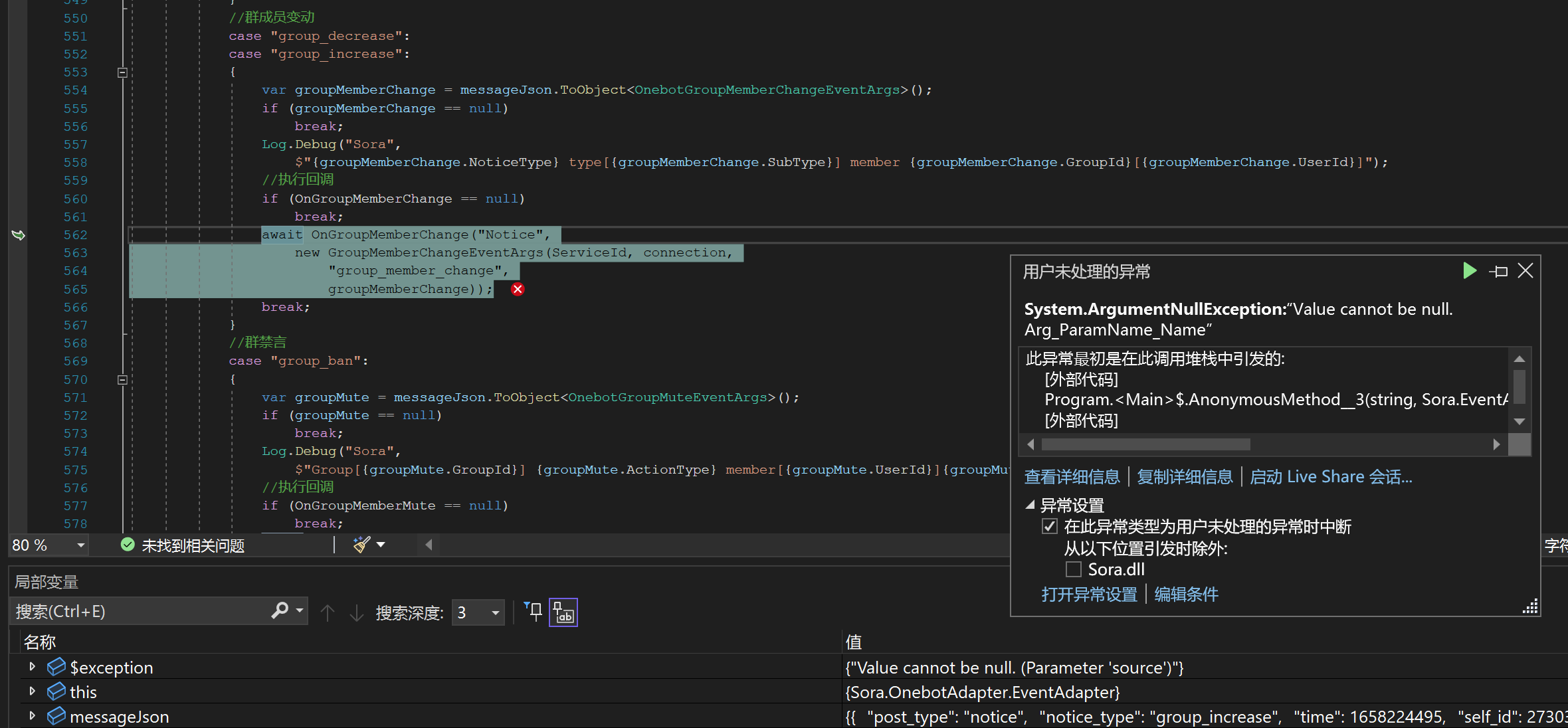Click the green document health checkmark indicator
This screenshot has width=1568, height=728.
pos(128,545)
